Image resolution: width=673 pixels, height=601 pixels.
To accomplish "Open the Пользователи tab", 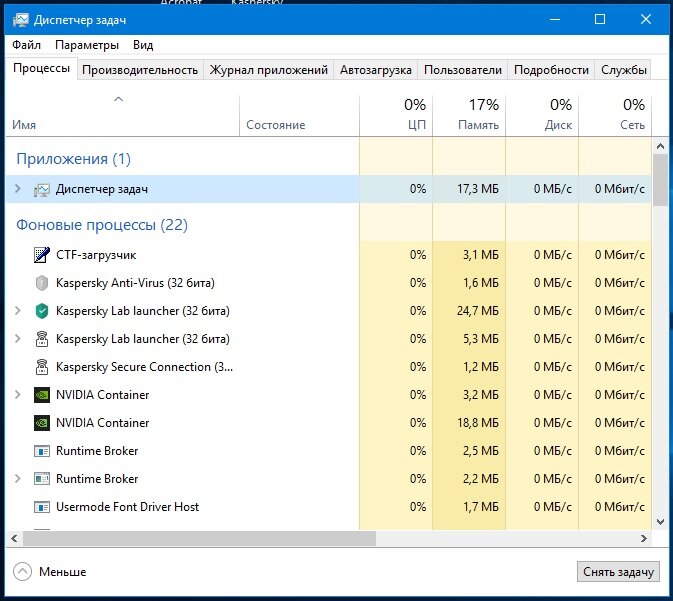I will pos(463,70).
